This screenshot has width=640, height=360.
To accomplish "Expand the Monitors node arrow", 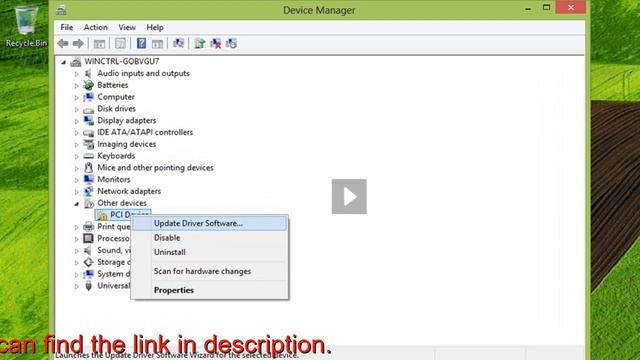I will pos(76,180).
